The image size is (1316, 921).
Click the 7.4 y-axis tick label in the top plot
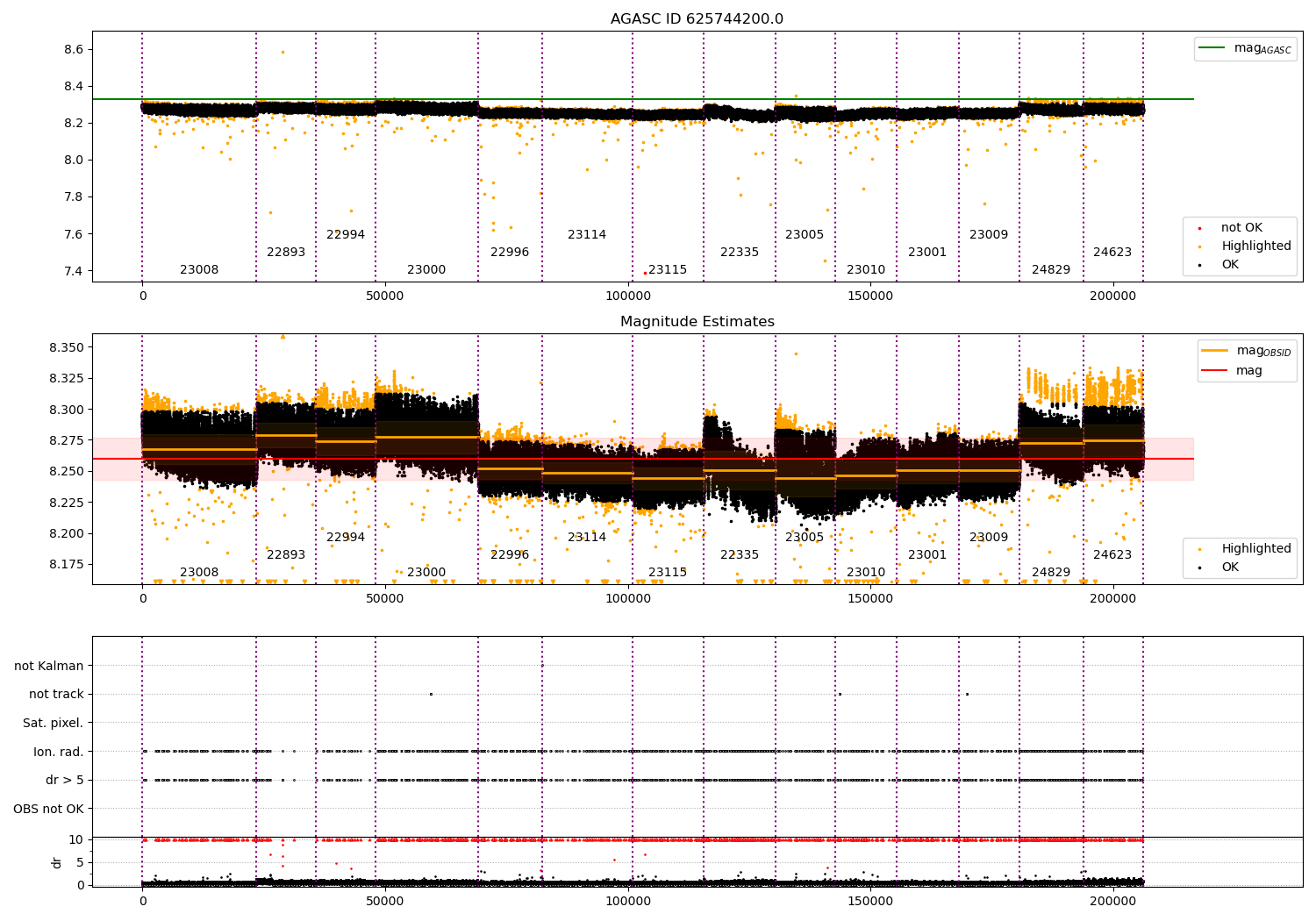coord(74,271)
